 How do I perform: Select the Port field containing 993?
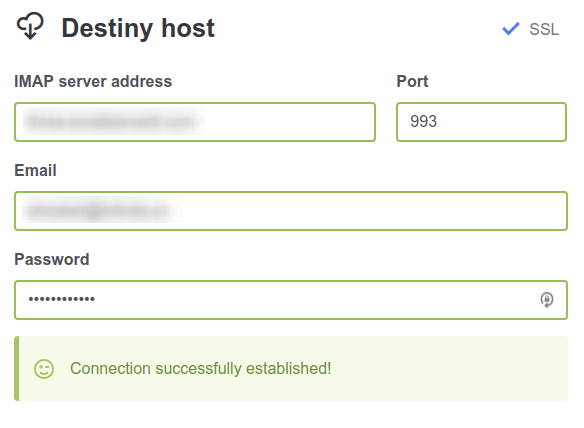point(481,122)
